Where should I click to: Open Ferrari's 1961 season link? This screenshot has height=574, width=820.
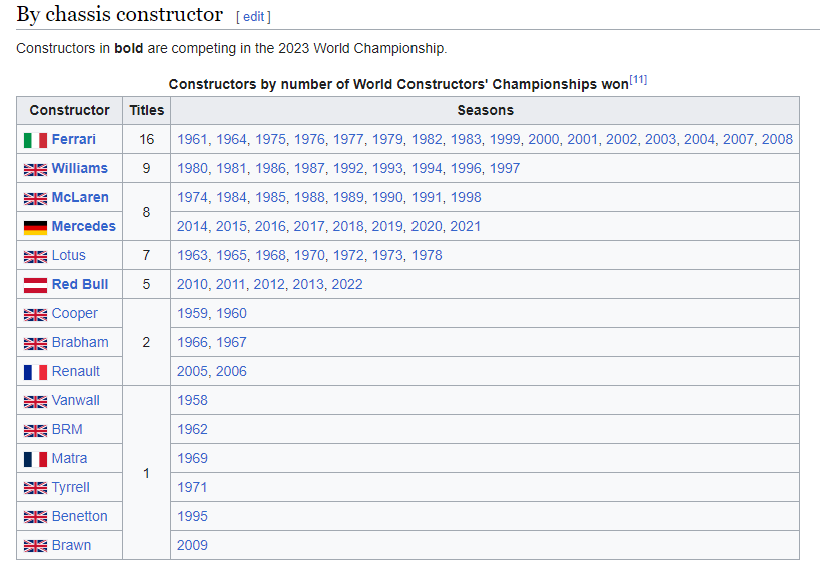192,140
